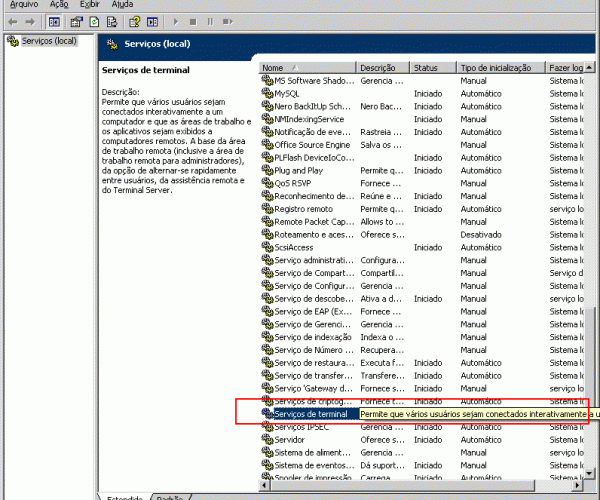Screen dimensions: 600x500
Task: Click the Refresh toolbar icon
Action: click(x=93, y=20)
